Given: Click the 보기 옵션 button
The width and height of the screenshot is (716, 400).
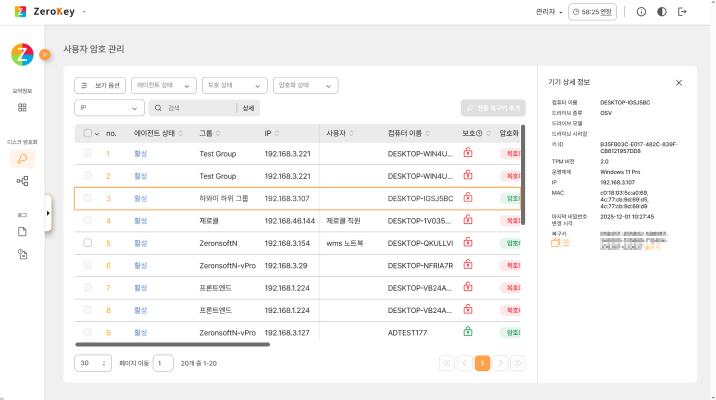Looking at the screenshot, I should (x=101, y=86).
